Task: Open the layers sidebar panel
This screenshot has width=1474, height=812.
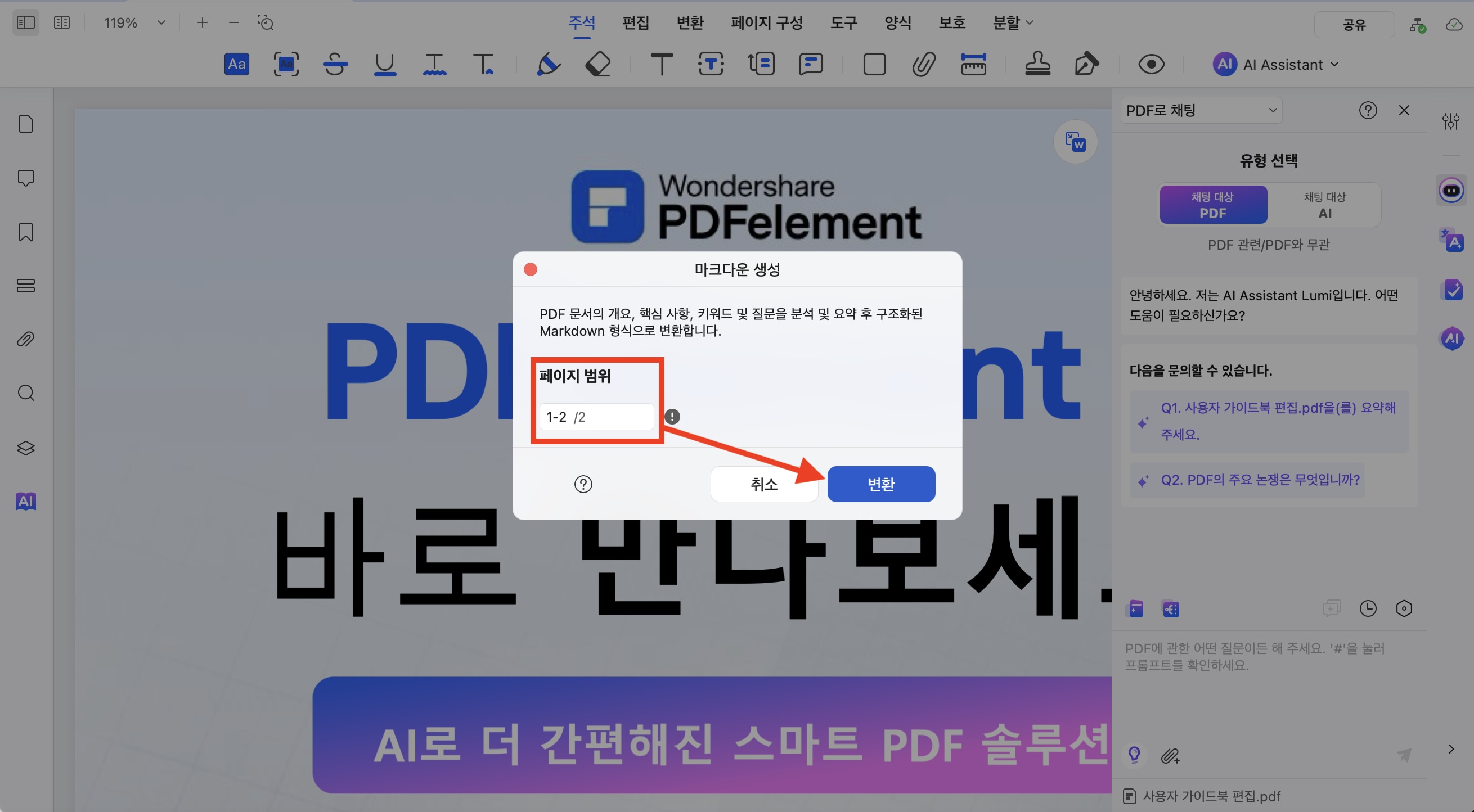Action: 26,447
